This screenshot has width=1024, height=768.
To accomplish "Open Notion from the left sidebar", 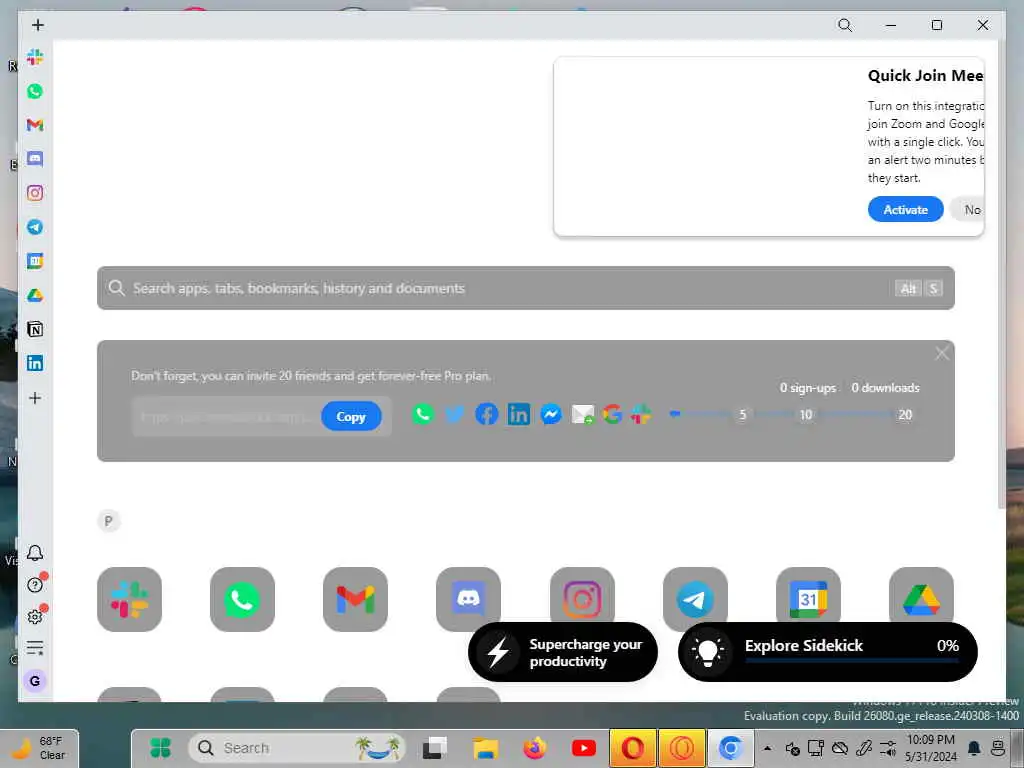I will pyautogui.click(x=35, y=329).
